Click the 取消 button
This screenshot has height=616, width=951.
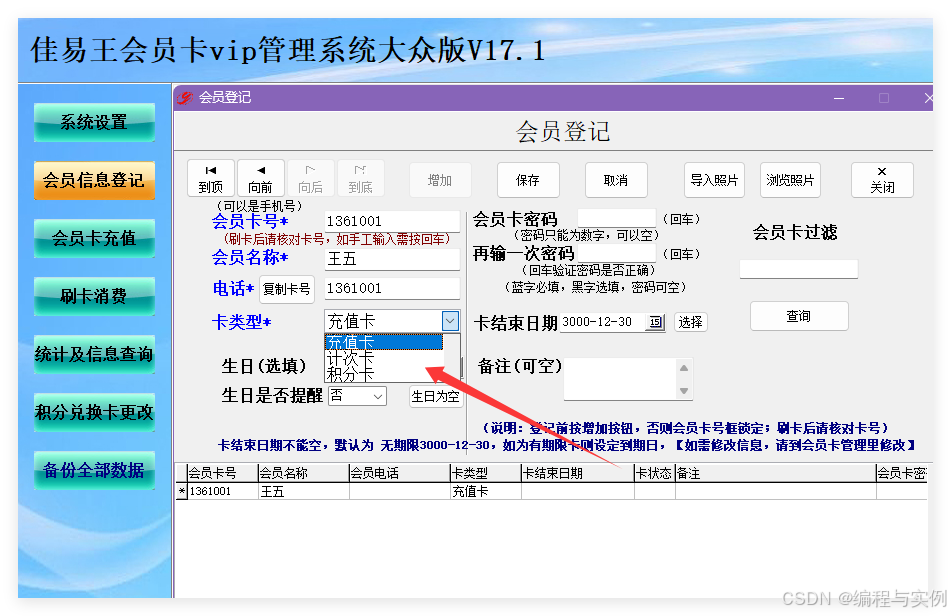616,180
